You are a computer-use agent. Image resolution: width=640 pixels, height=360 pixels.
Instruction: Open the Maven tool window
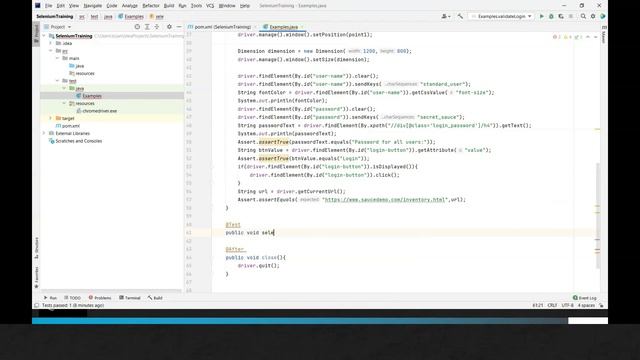point(604,34)
